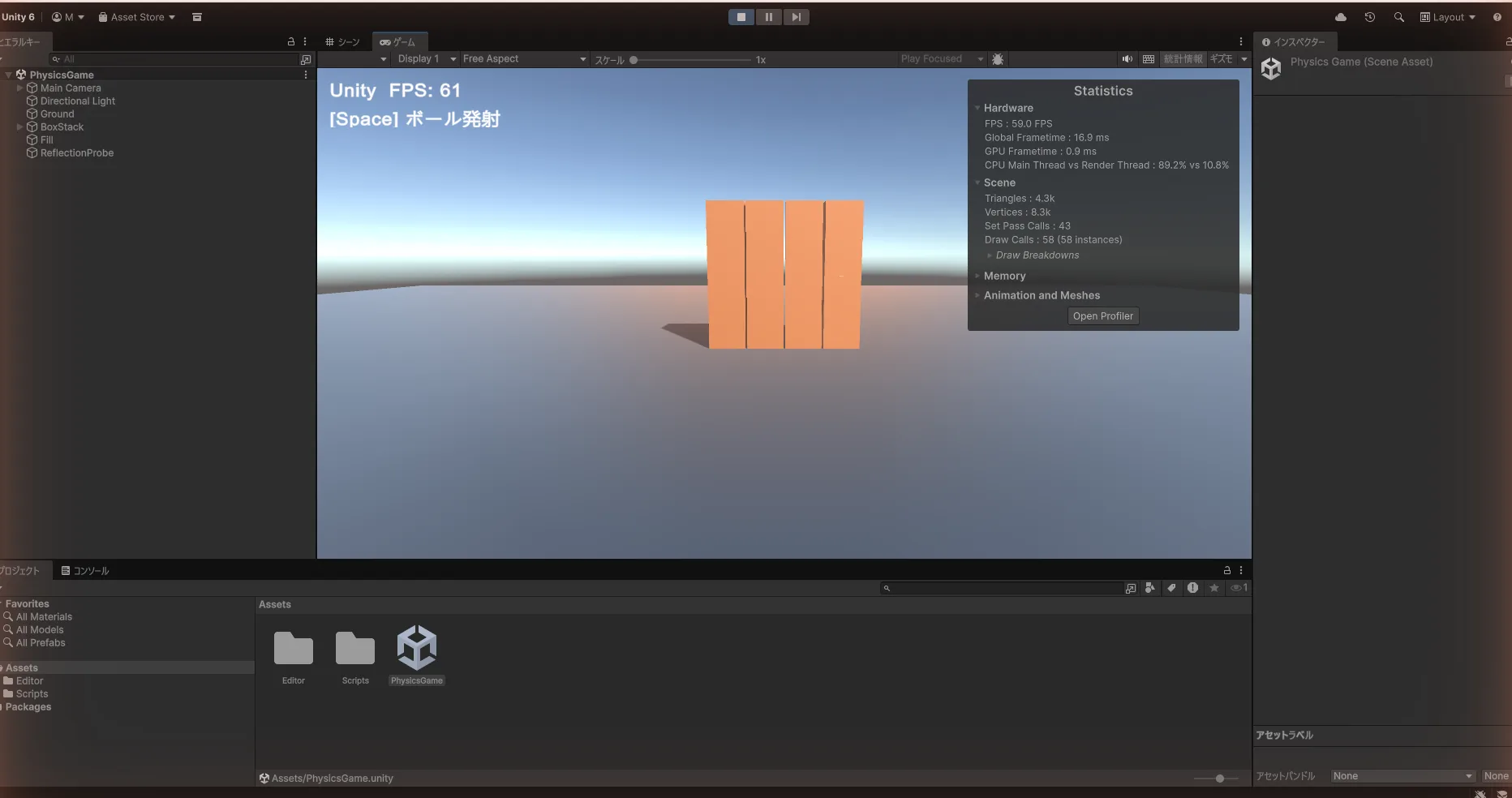Open the Game view options menu
The width and height of the screenshot is (1512, 798).
click(1240, 41)
